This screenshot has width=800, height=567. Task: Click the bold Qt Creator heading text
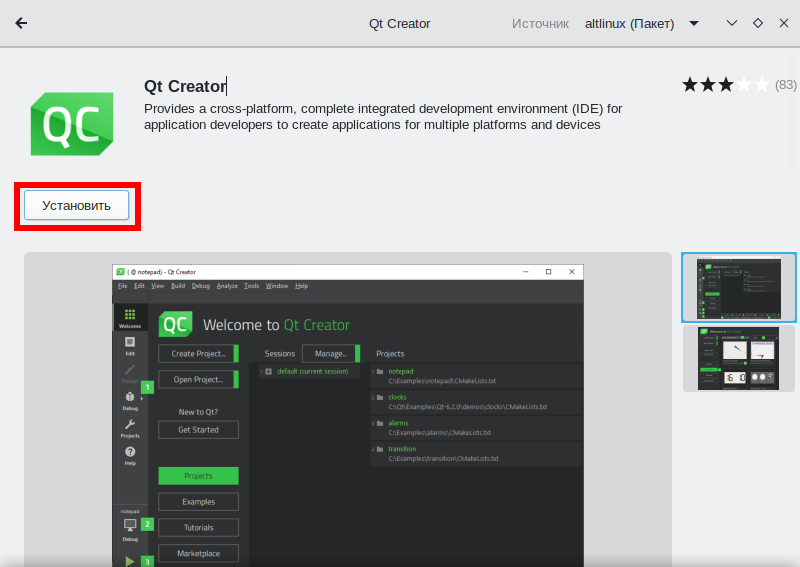point(185,86)
